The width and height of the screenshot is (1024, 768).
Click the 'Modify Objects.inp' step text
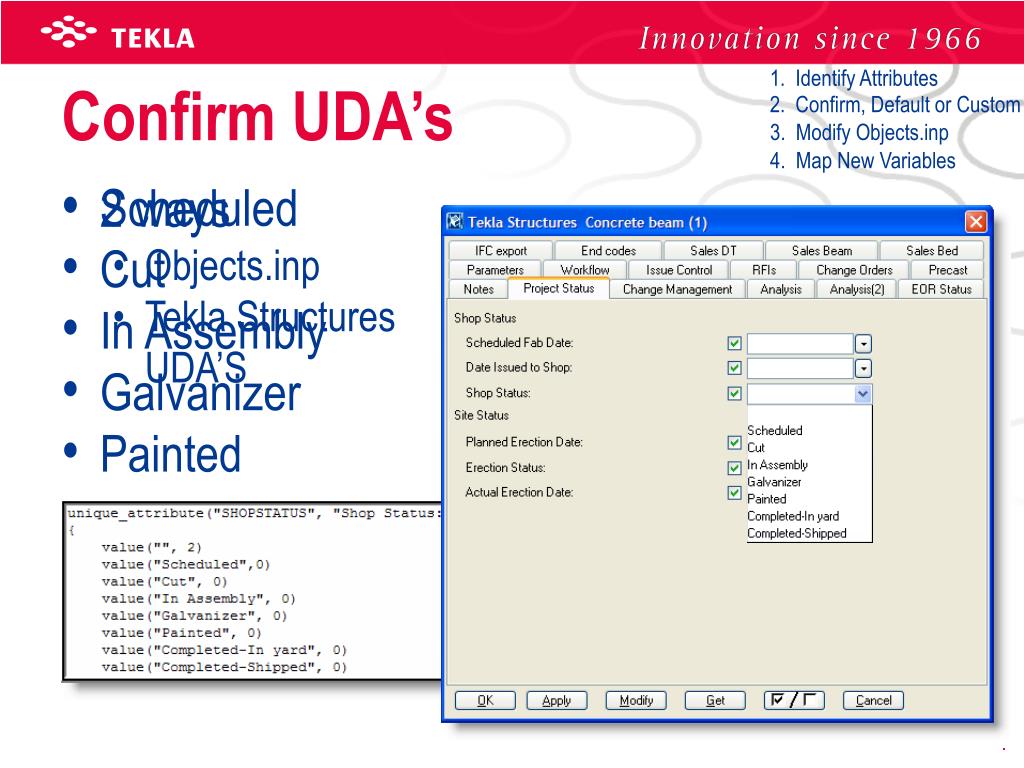coord(872,133)
